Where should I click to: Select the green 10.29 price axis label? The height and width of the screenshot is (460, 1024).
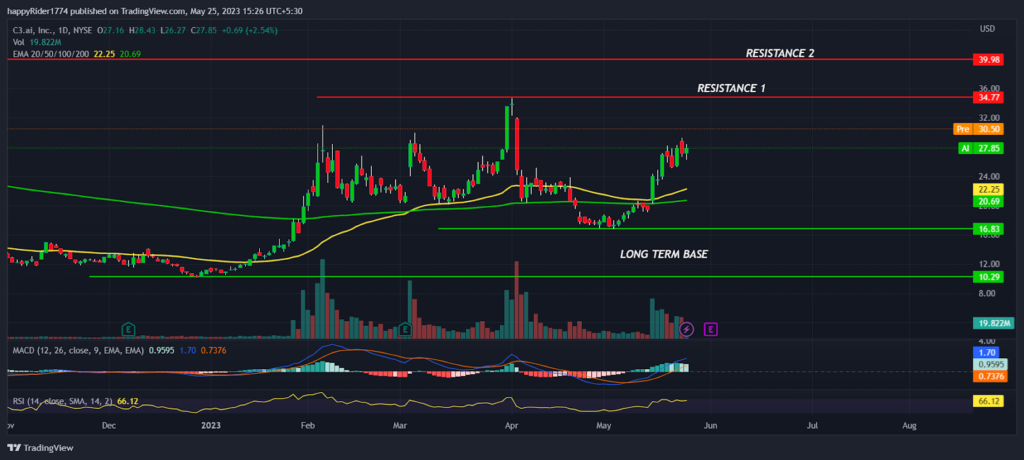[987, 277]
